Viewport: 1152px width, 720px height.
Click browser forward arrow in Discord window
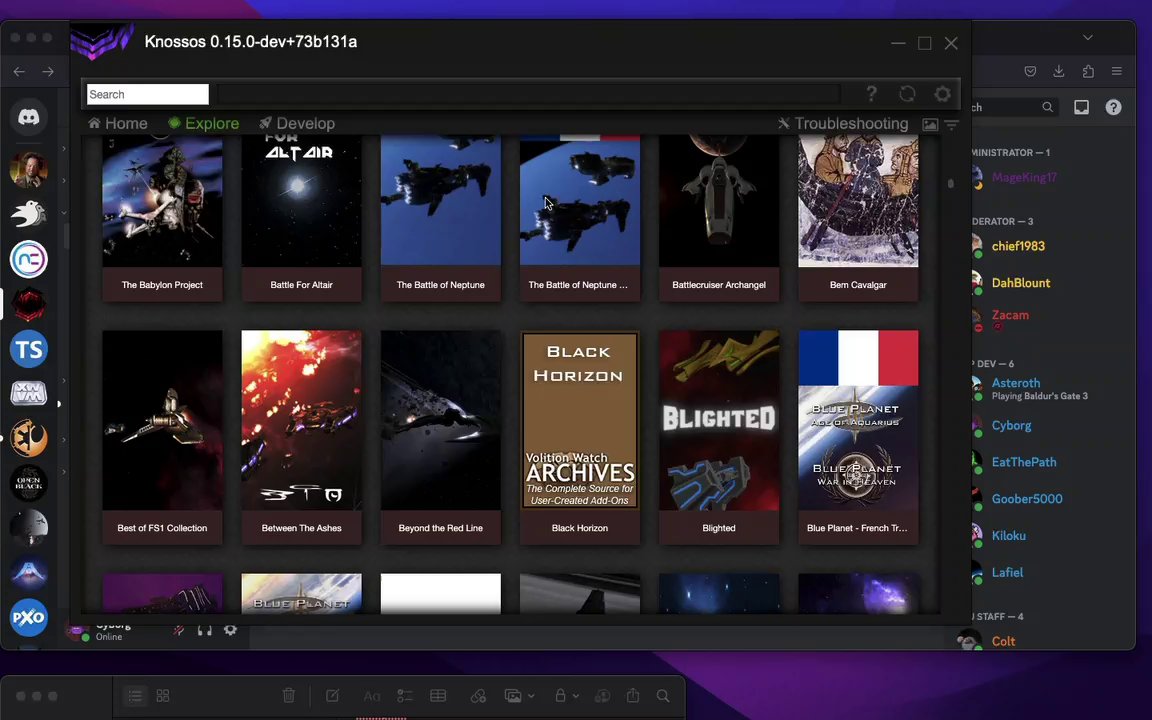(x=48, y=71)
